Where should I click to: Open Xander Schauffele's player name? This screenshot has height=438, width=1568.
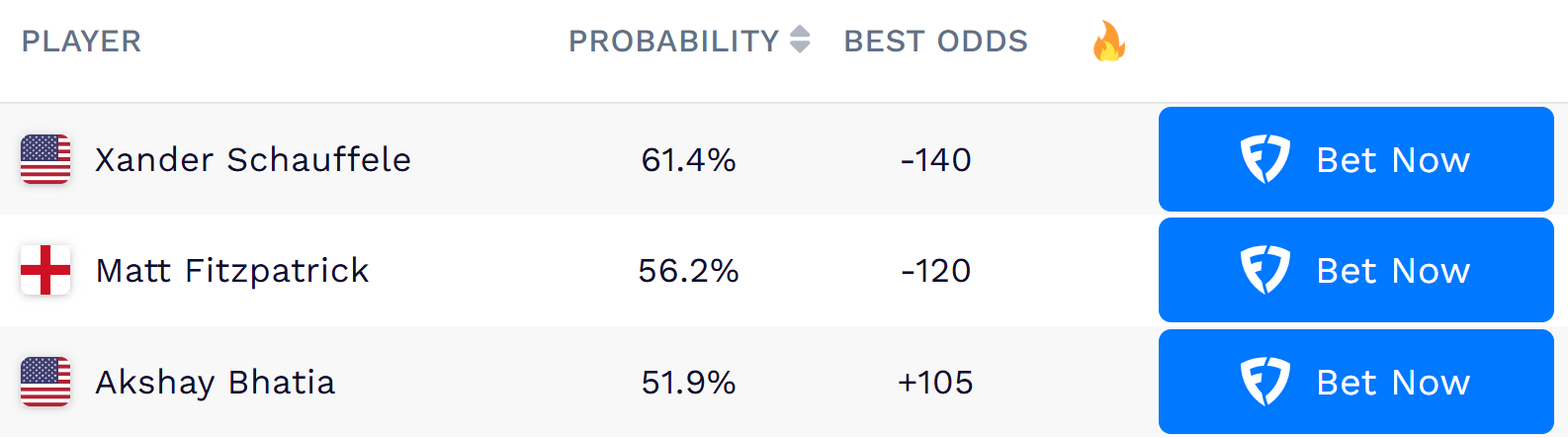pyautogui.click(x=253, y=159)
